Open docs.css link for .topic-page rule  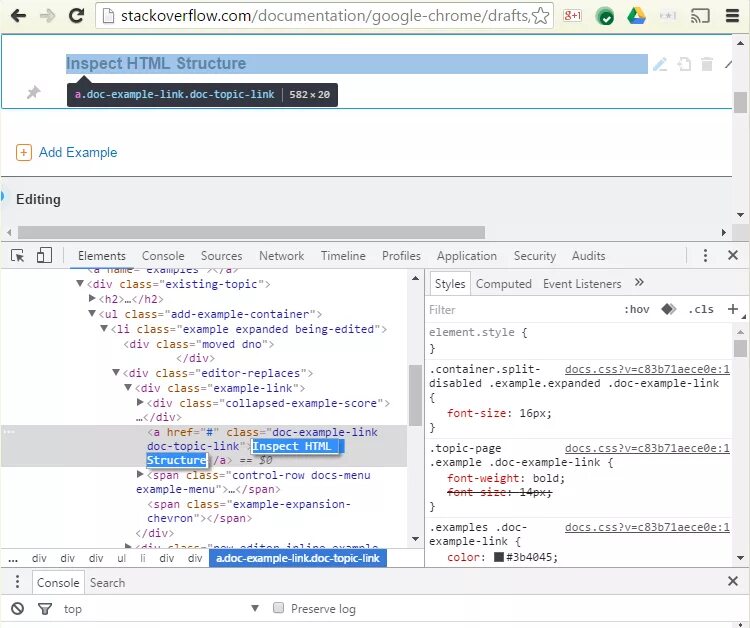647,448
